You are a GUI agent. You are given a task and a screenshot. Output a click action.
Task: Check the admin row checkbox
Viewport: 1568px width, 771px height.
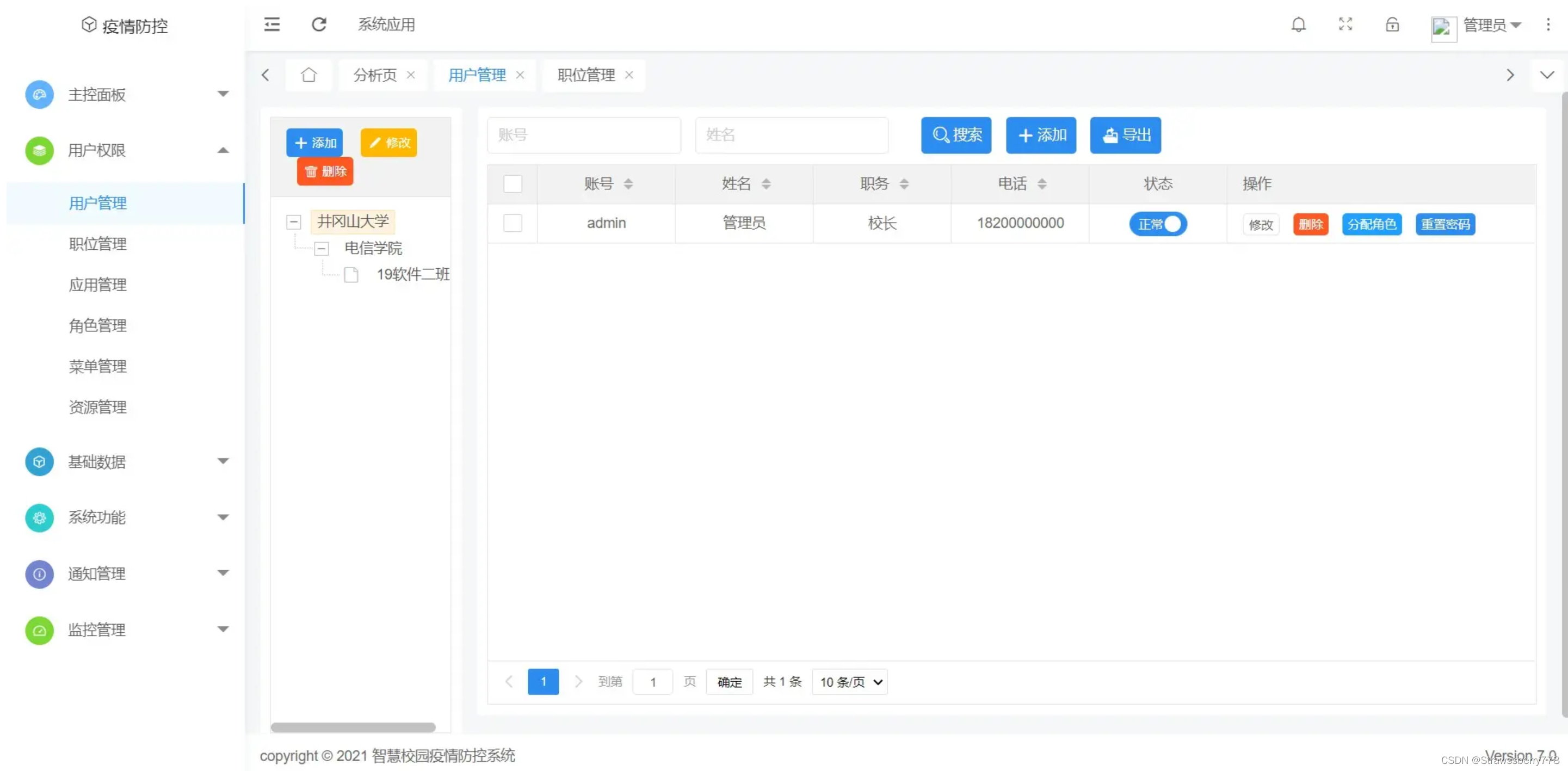[x=513, y=223]
